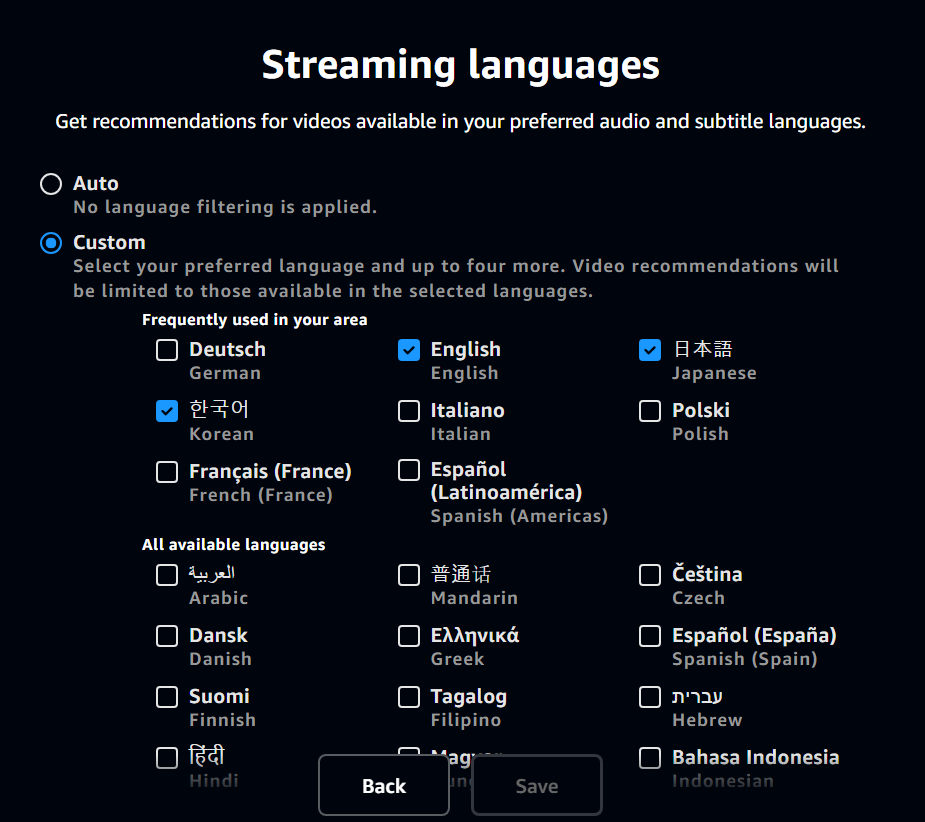Check the Greek language checkbox
Screen dimensions: 925x822
(408, 636)
